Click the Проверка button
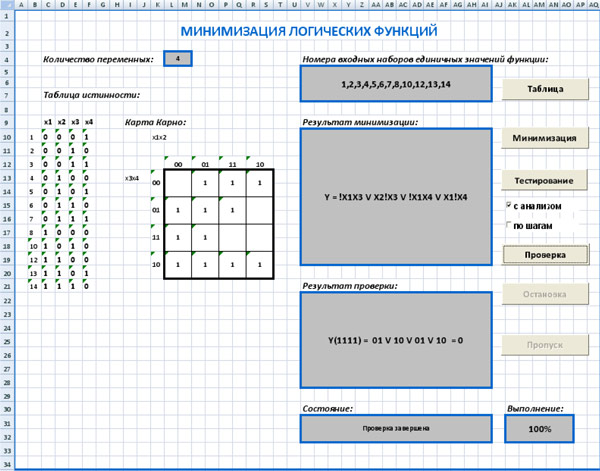600x471 pixels. [x=545, y=255]
